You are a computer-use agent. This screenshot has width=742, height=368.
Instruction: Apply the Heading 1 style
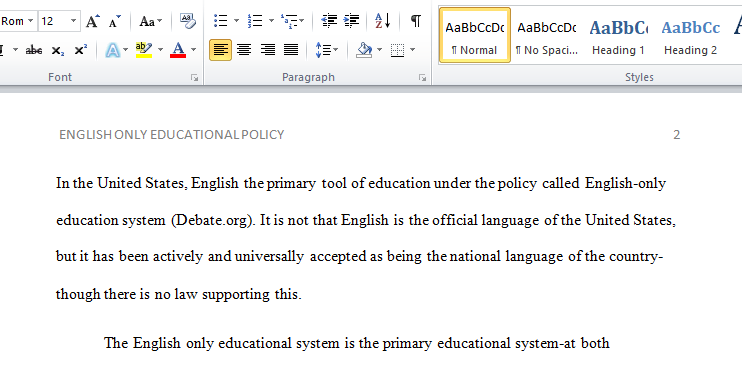coord(618,35)
